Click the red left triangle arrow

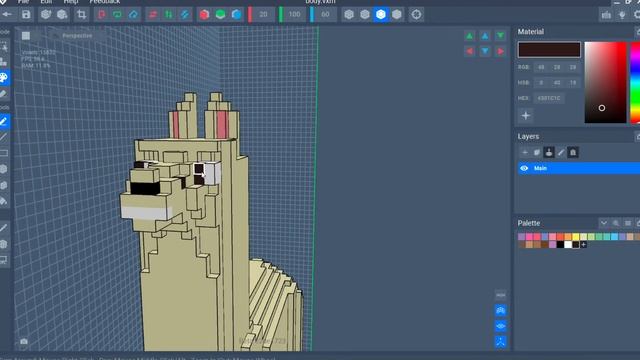click(470, 51)
